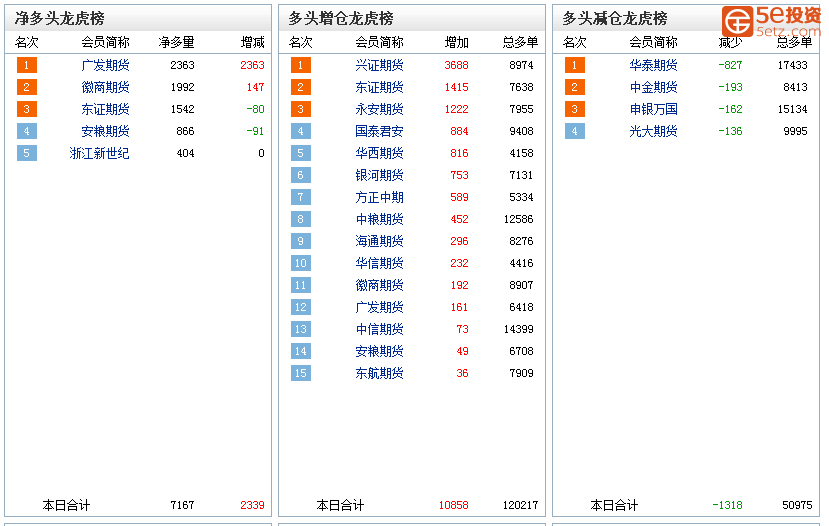Click 总多单 header in 多头增仓龙虎榜

(520, 42)
